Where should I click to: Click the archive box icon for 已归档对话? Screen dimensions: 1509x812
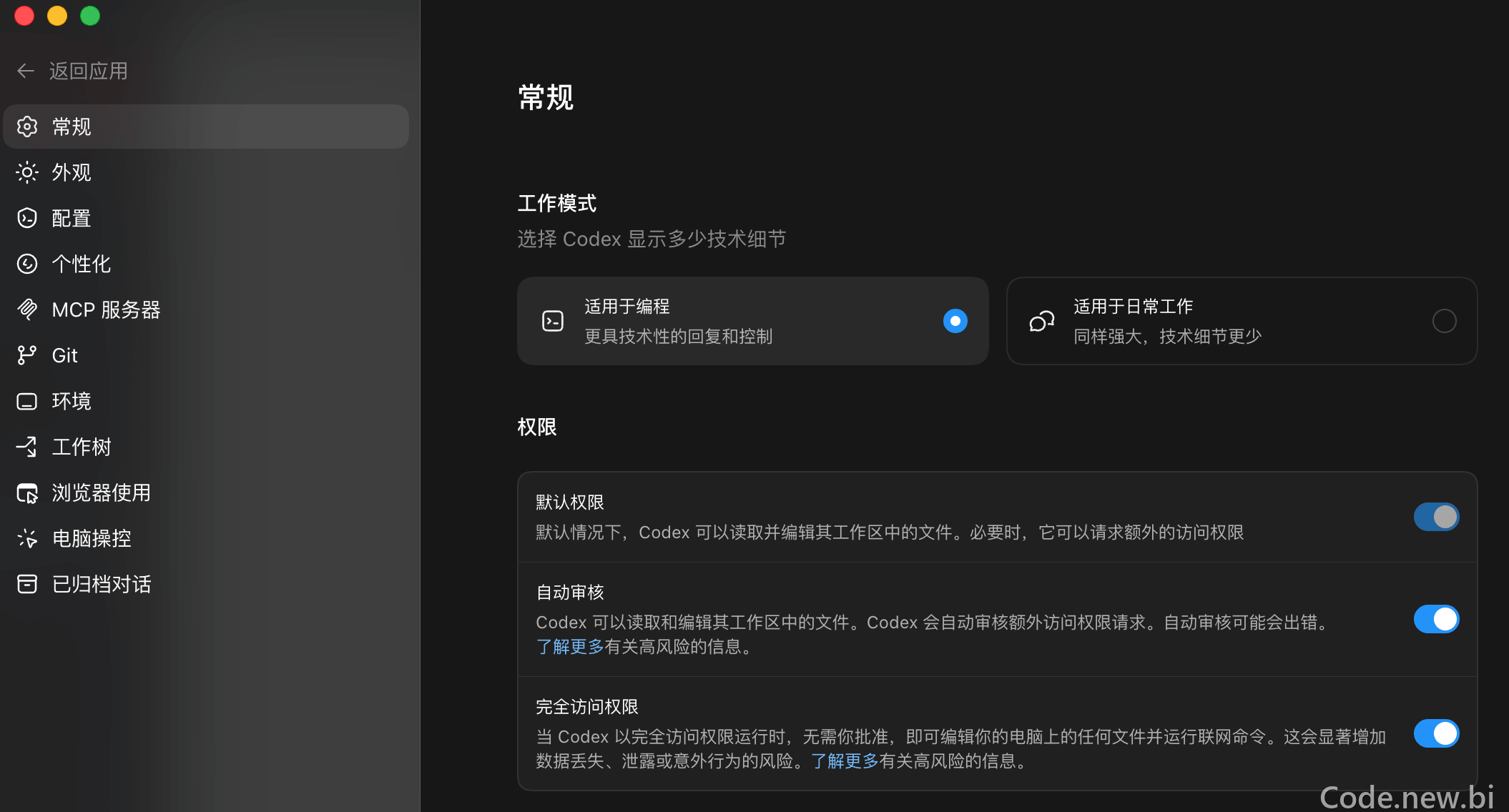(x=27, y=584)
